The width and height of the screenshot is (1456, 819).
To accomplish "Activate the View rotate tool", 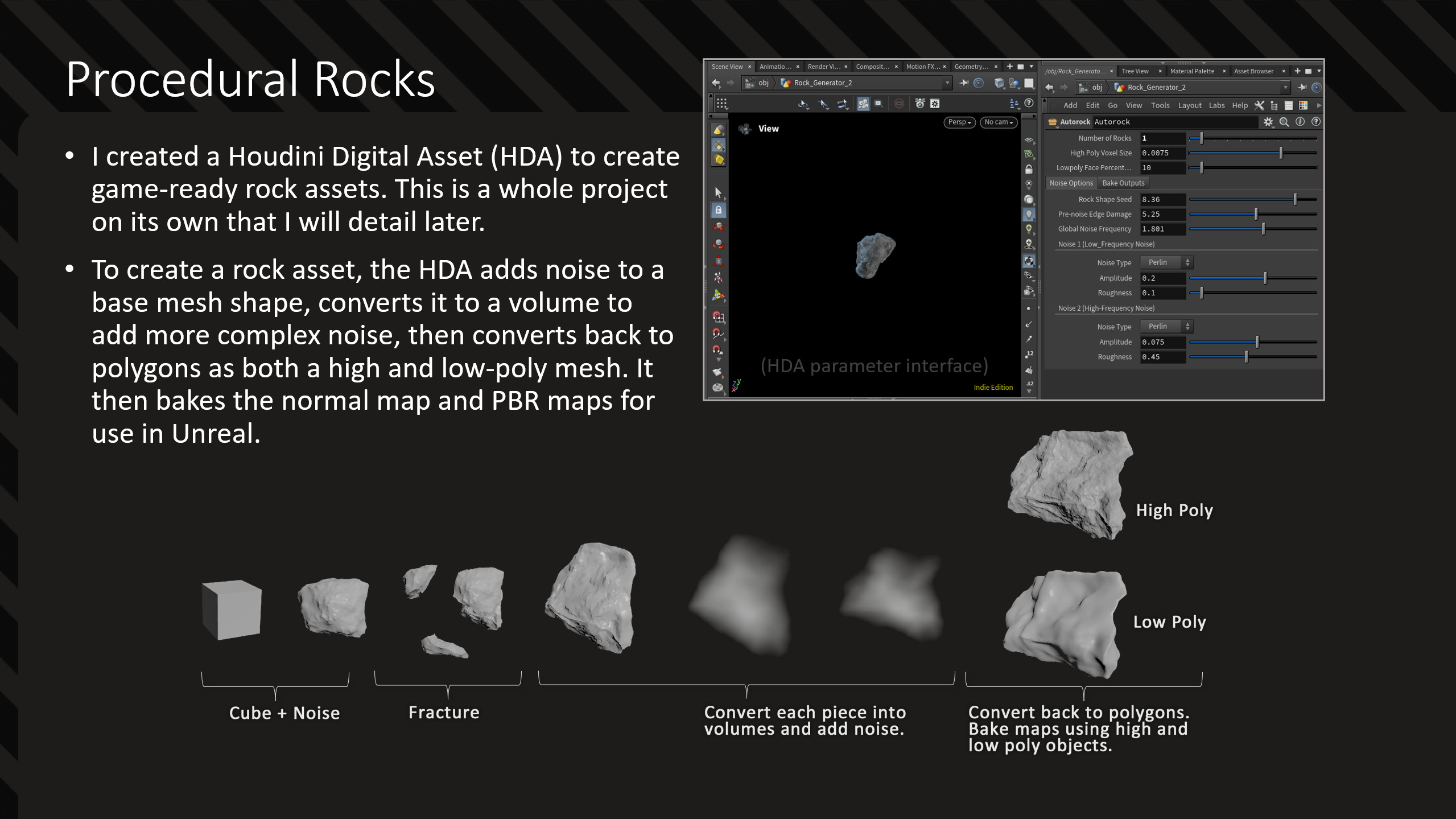I will pos(803,105).
